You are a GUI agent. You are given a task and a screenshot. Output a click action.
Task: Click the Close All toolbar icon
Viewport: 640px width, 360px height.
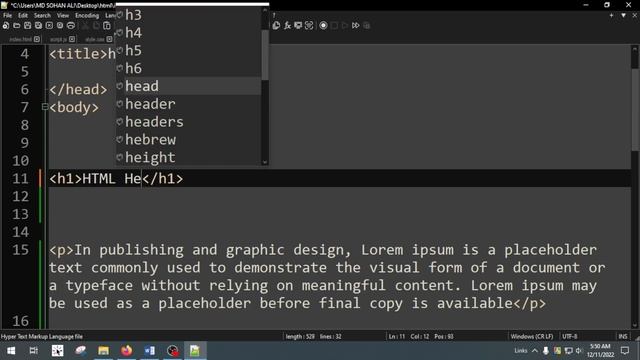[x=60, y=25]
